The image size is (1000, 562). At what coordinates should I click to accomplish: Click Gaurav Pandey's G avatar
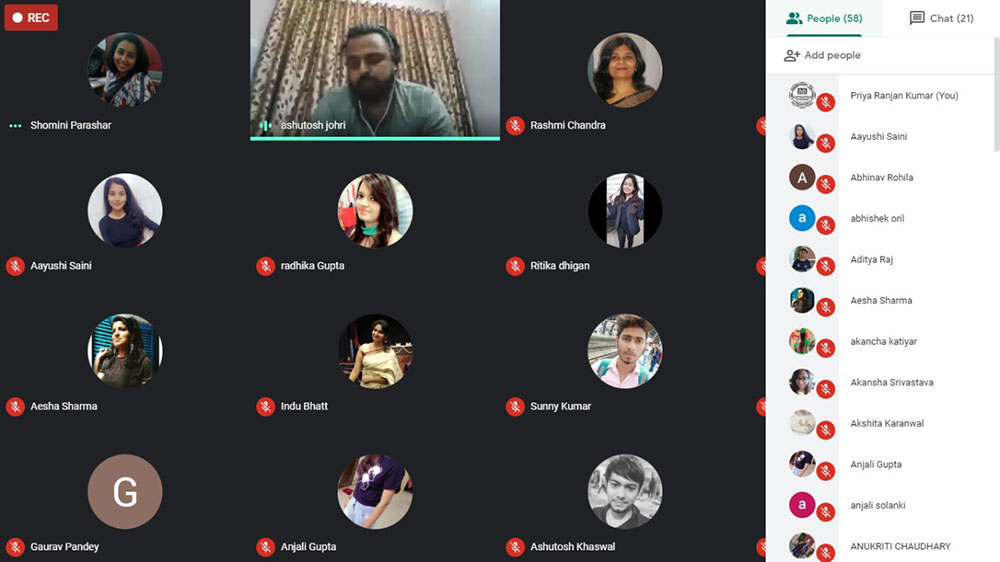125,491
